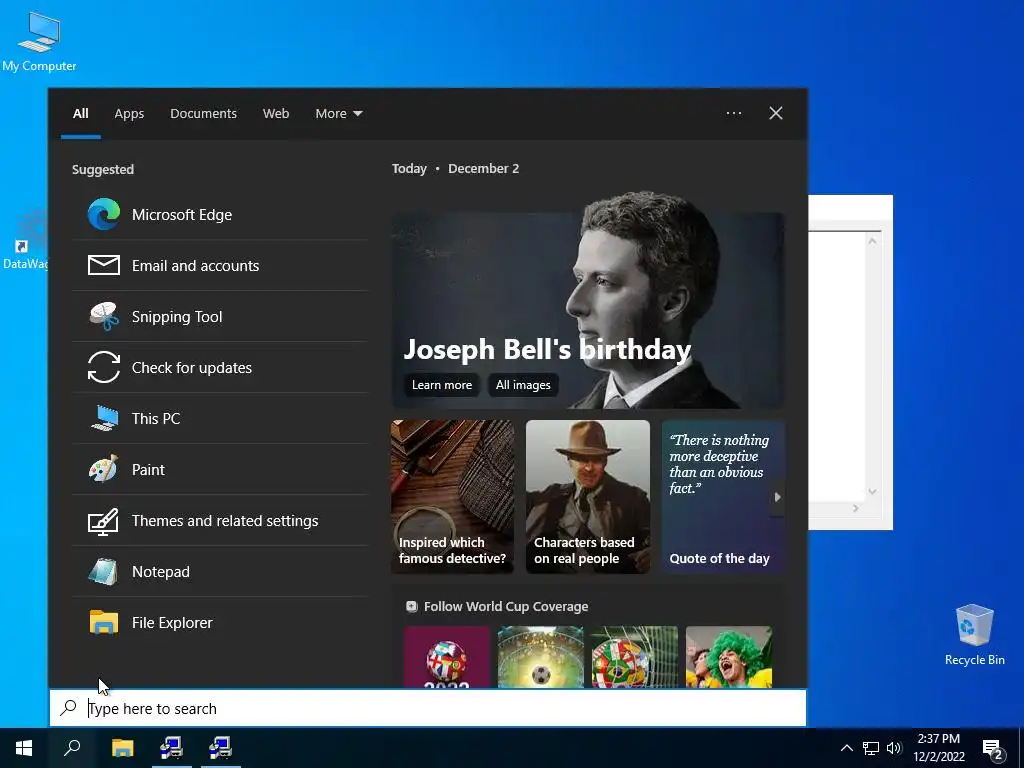Click the Today December 2 date header
1024x768 pixels.
(x=455, y=168)
